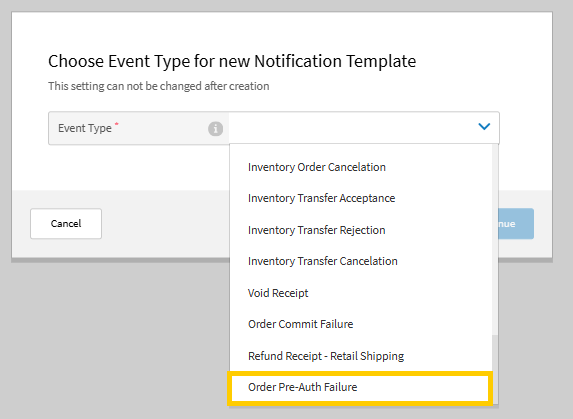Collapse the Event Type dropdown chevron
The image size is (573, 419).
tap(484, 127)
